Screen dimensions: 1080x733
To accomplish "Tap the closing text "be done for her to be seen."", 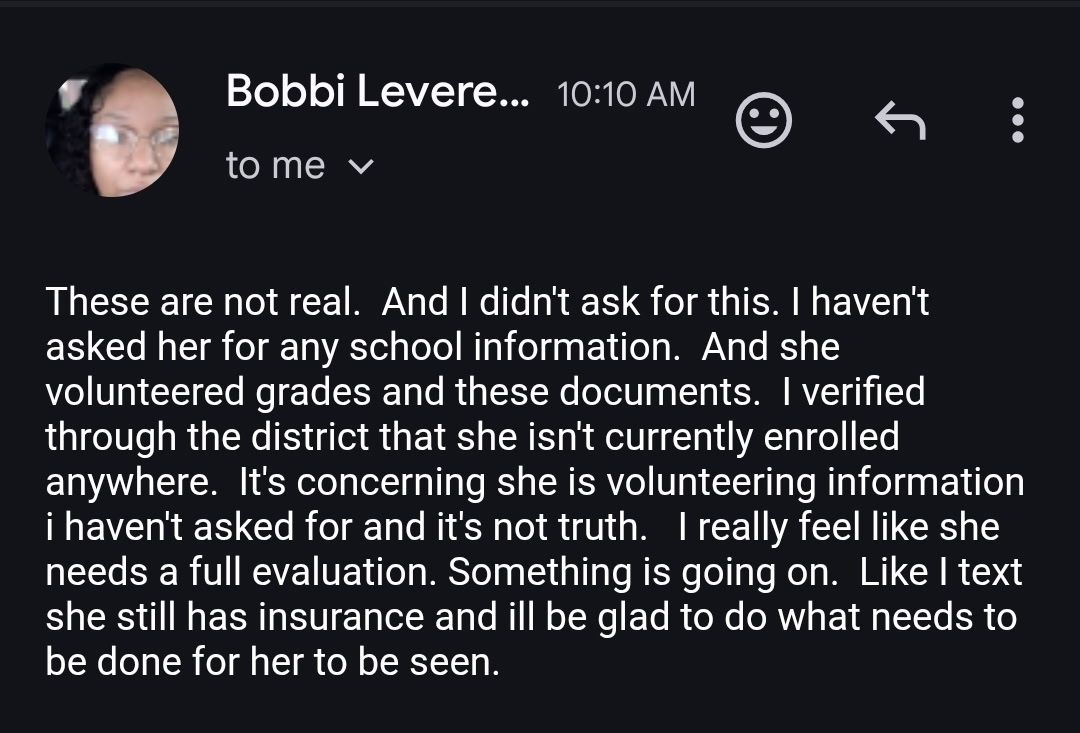I will coord(272,662).
